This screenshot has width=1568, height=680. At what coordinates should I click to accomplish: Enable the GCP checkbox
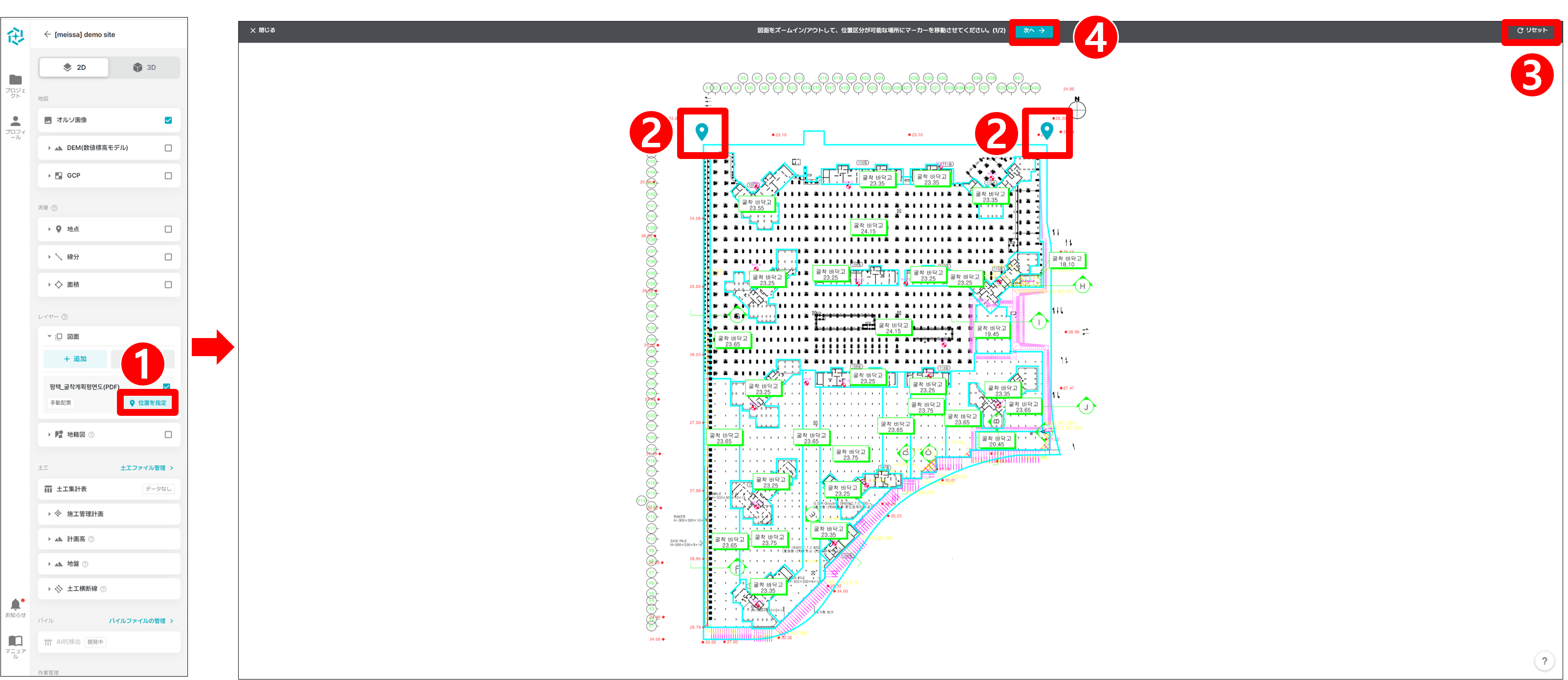coord(168,176)
